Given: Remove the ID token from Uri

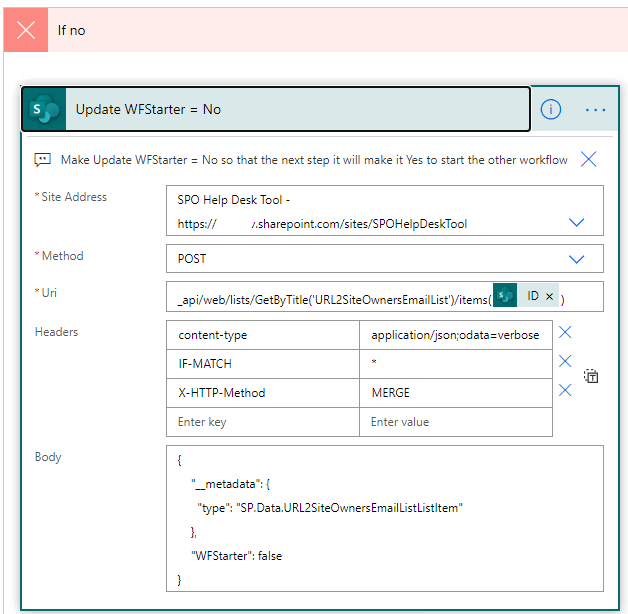Looking at the screenshot, I should [549, 297].
